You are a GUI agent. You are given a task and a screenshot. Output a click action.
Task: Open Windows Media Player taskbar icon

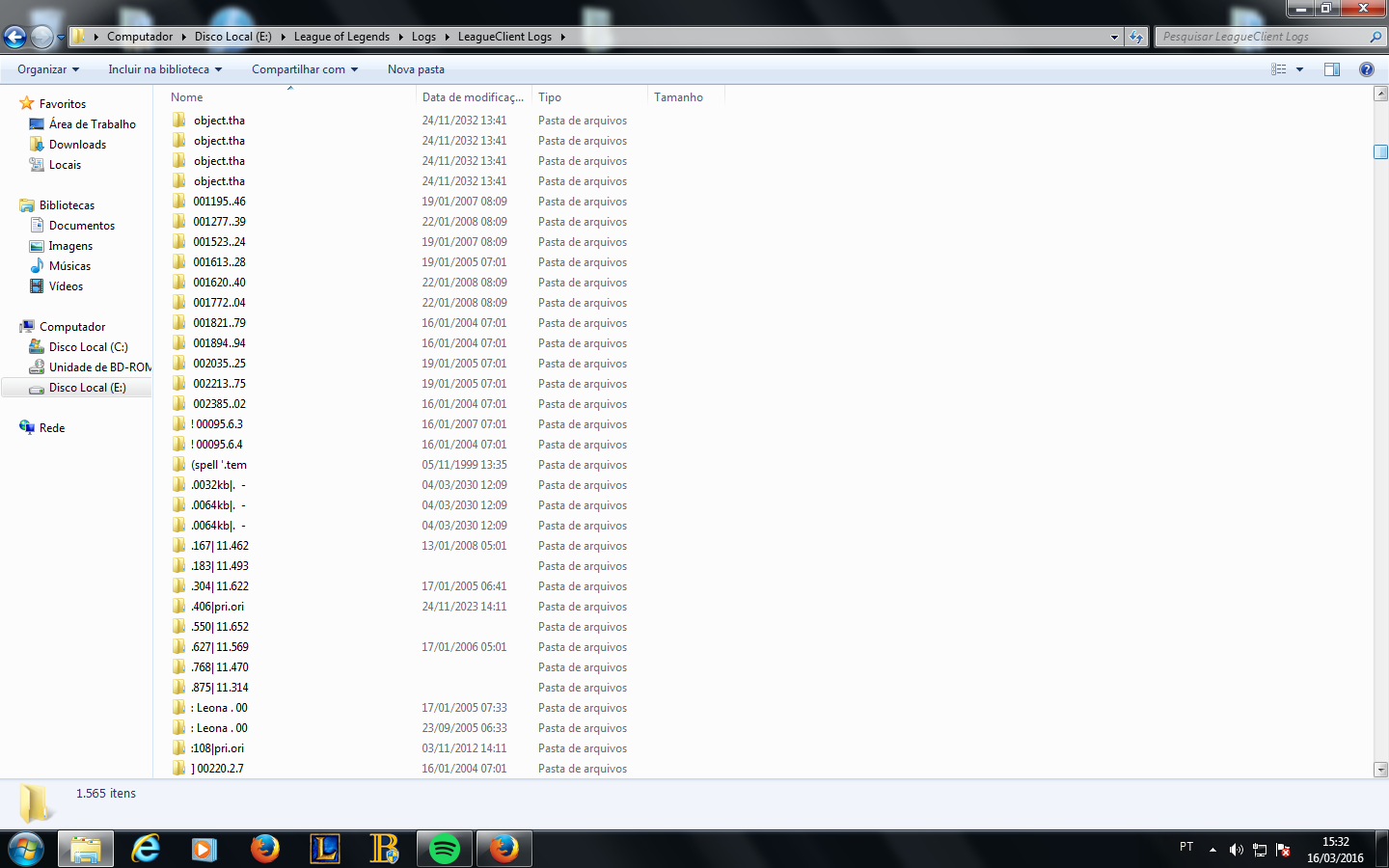pyautogui.click(x=204, y=849)
